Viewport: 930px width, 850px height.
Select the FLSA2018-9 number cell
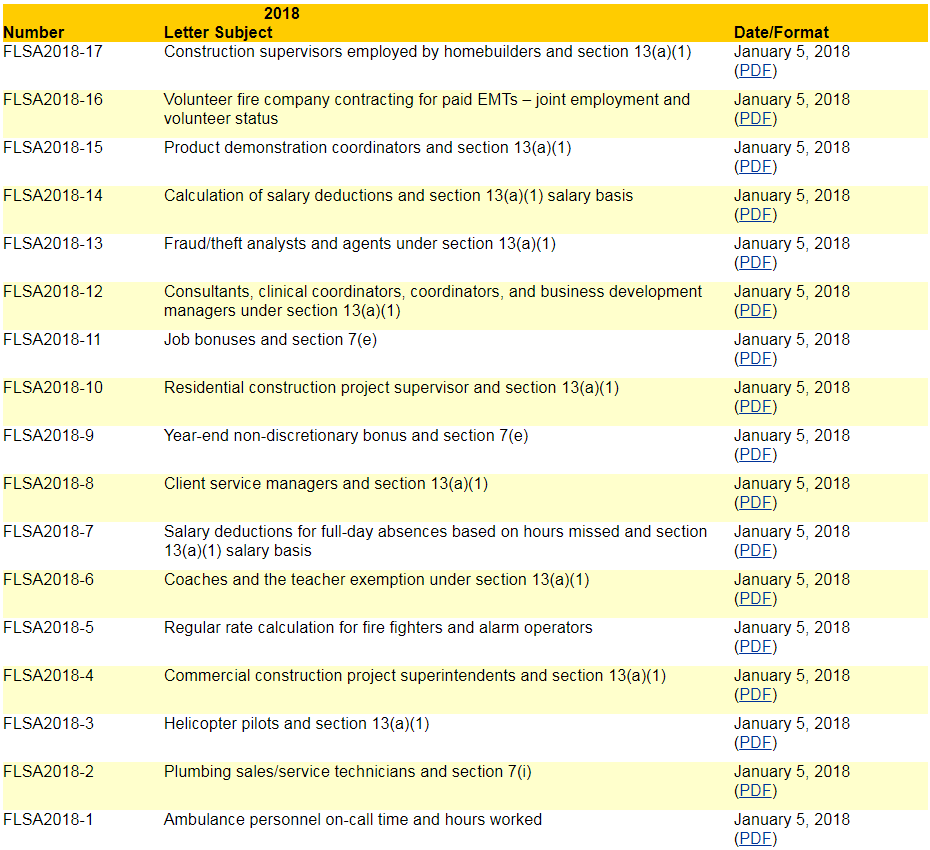pyautogui.click(x=48, y=436)
